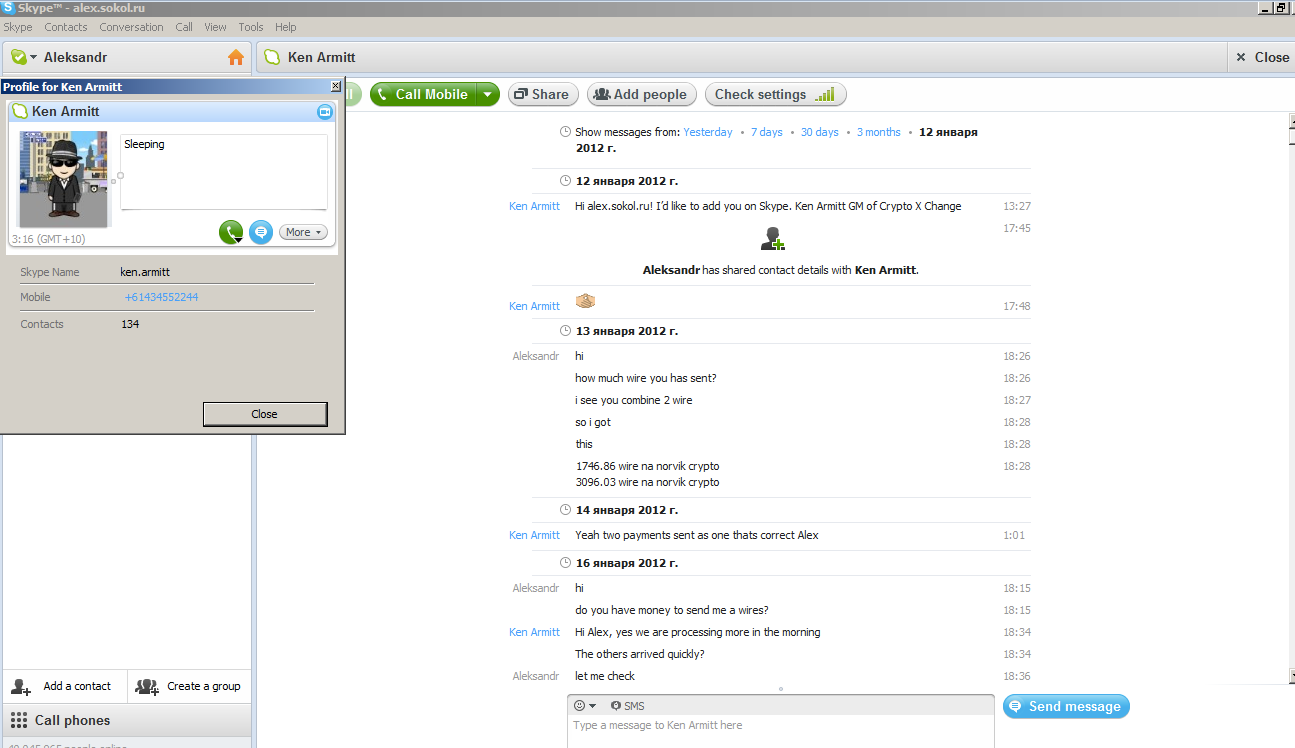Click the Share button
The width and height of the screenshot is (1295, 748).
click(x=541, y=94)
